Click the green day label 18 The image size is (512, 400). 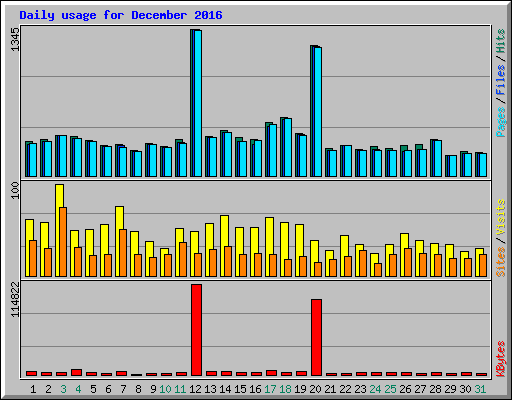(x=285, y=389)
